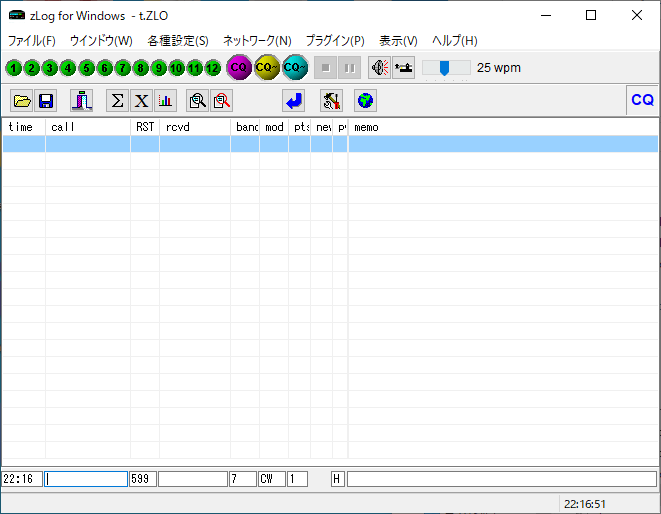Image resolution: width=661 pixels, height=514 pixels.
Task: Click the points field showing 1
Action: pos(297,479)
